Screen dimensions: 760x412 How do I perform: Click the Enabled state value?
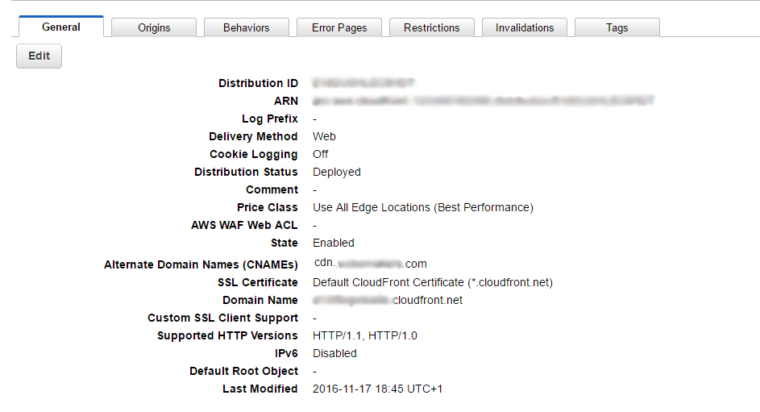333,243
